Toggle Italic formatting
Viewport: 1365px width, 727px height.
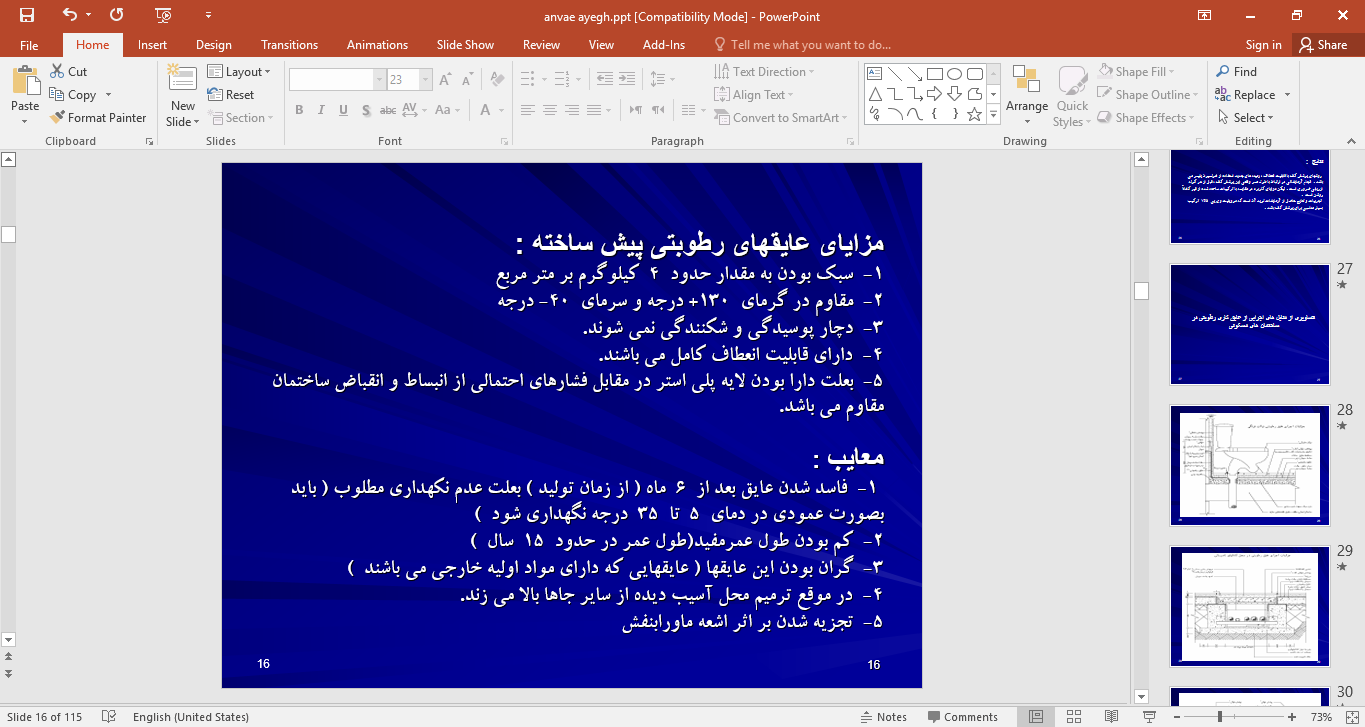321,110
